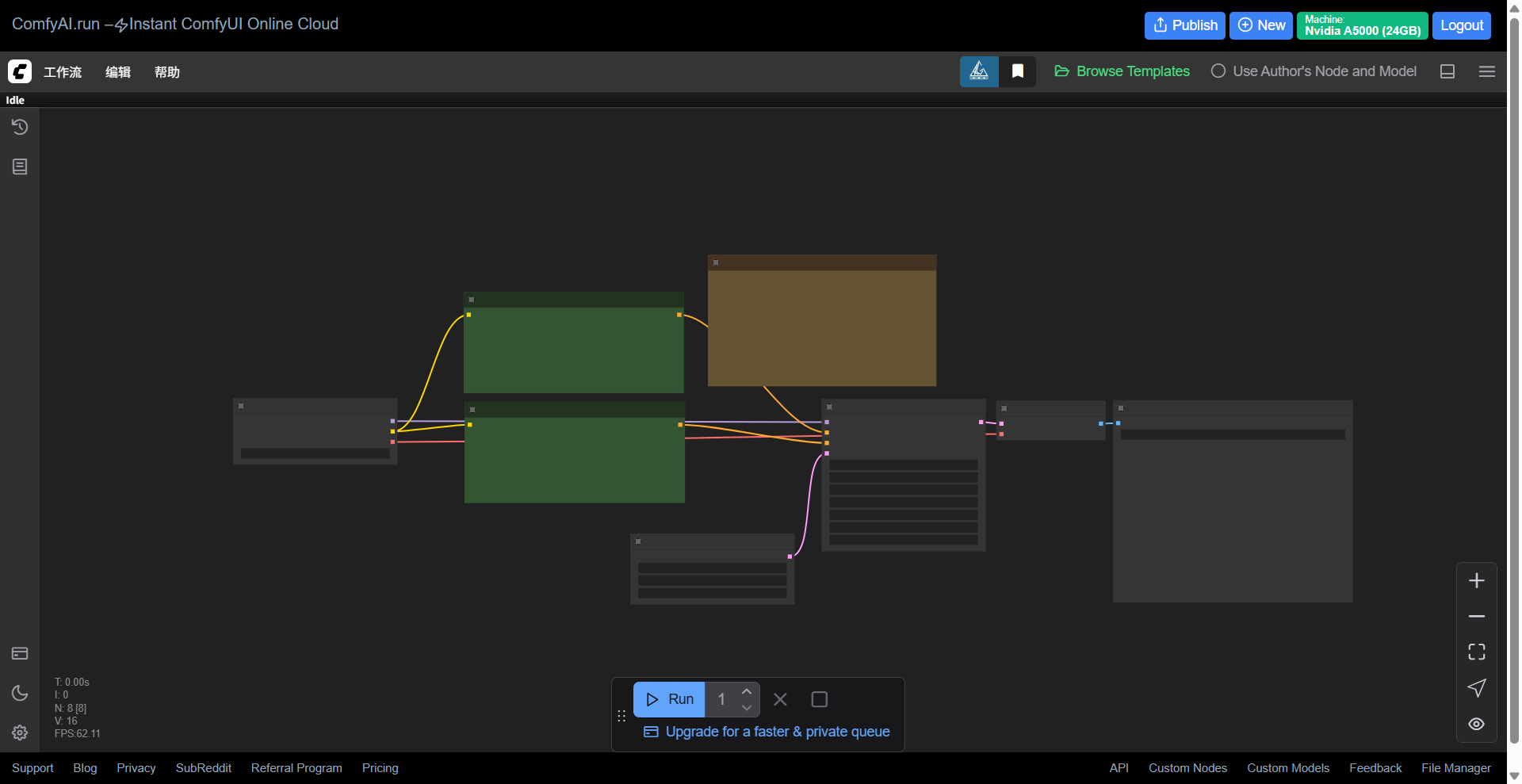Click the Publish button
The image size is (1522, 784).
pyautogui.click(x=1185, y=25)
